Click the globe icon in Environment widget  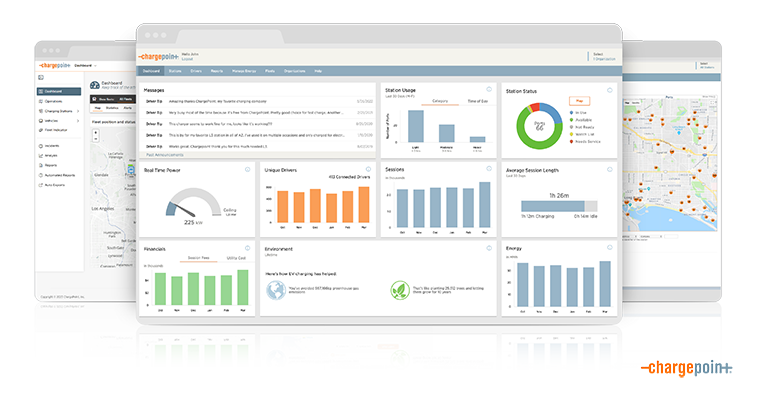[x=276, y=291]
